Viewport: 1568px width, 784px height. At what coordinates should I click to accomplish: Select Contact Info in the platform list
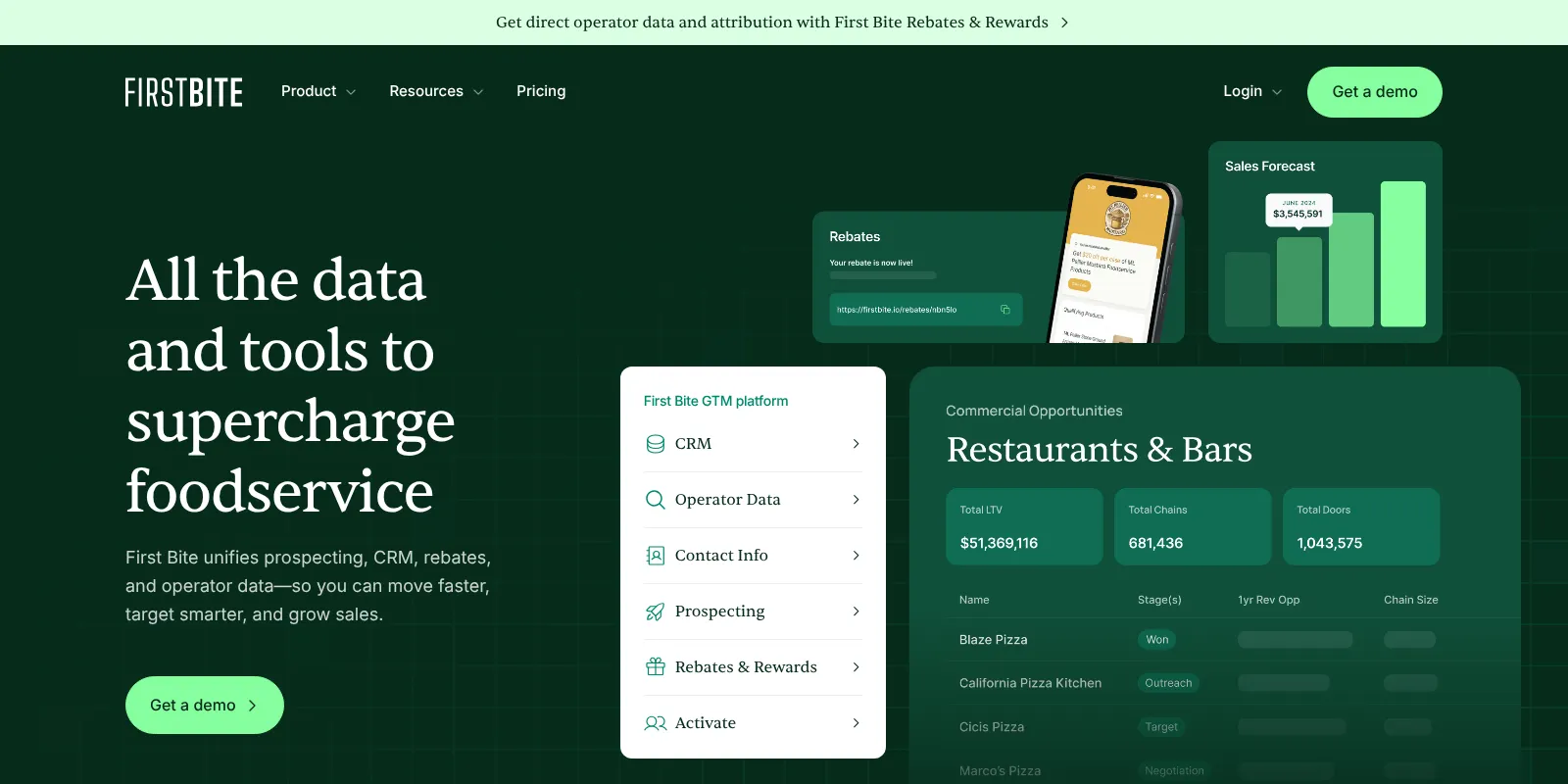point(753,556)
